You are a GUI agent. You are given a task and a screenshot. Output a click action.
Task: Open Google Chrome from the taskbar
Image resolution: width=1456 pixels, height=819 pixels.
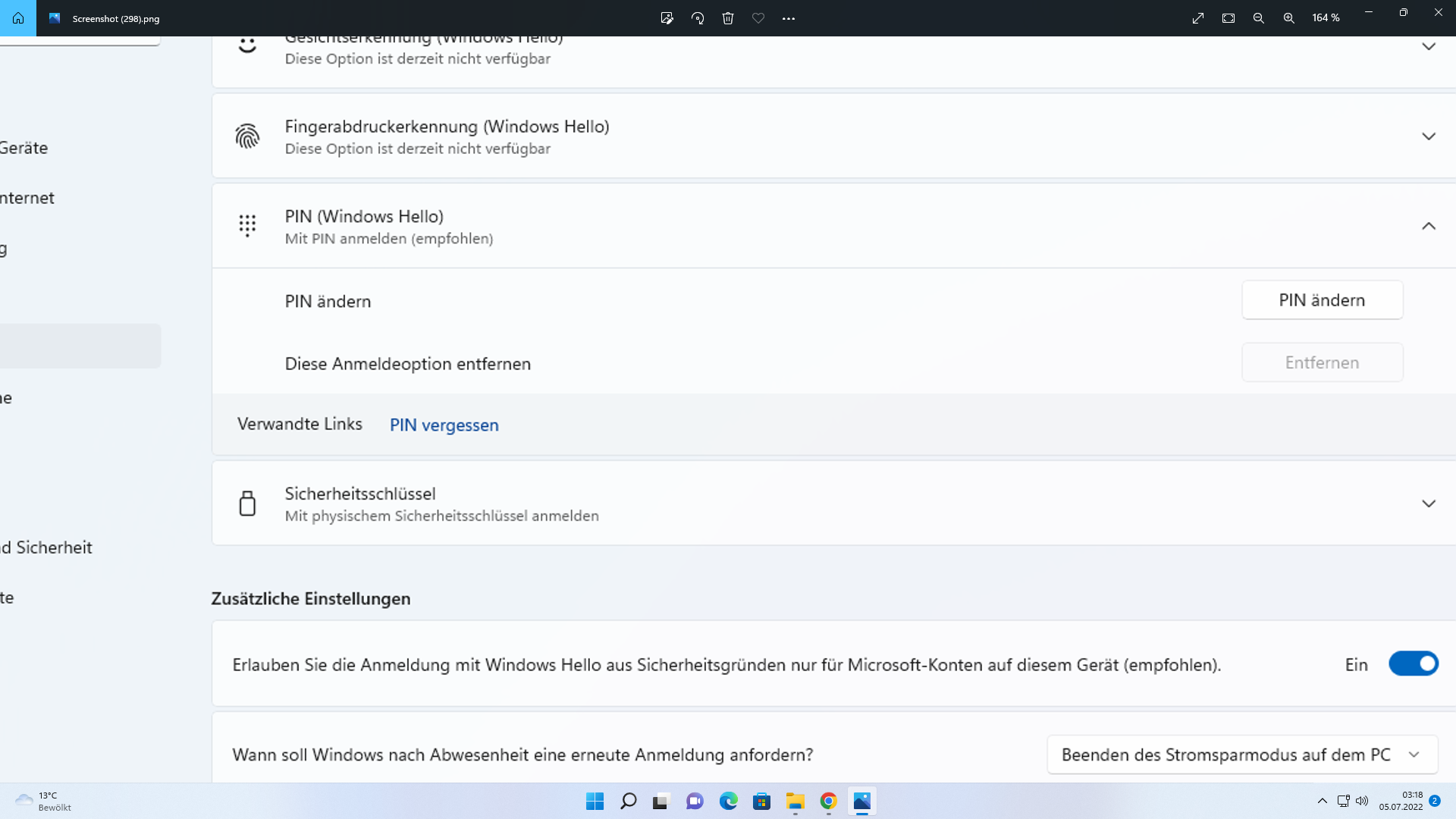(828, 801)
